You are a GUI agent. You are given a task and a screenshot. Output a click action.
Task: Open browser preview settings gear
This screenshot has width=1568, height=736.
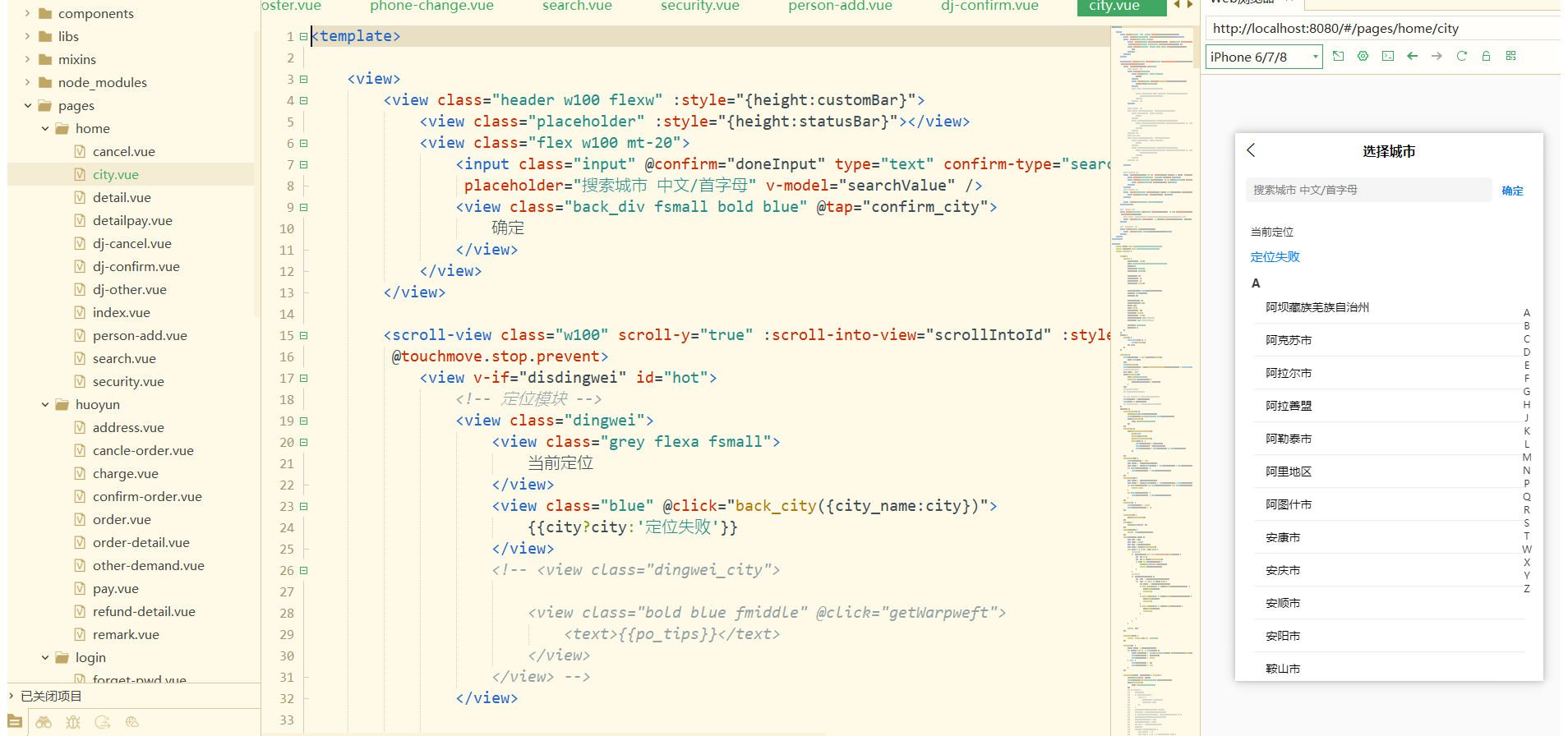(x=1363, y=56)
